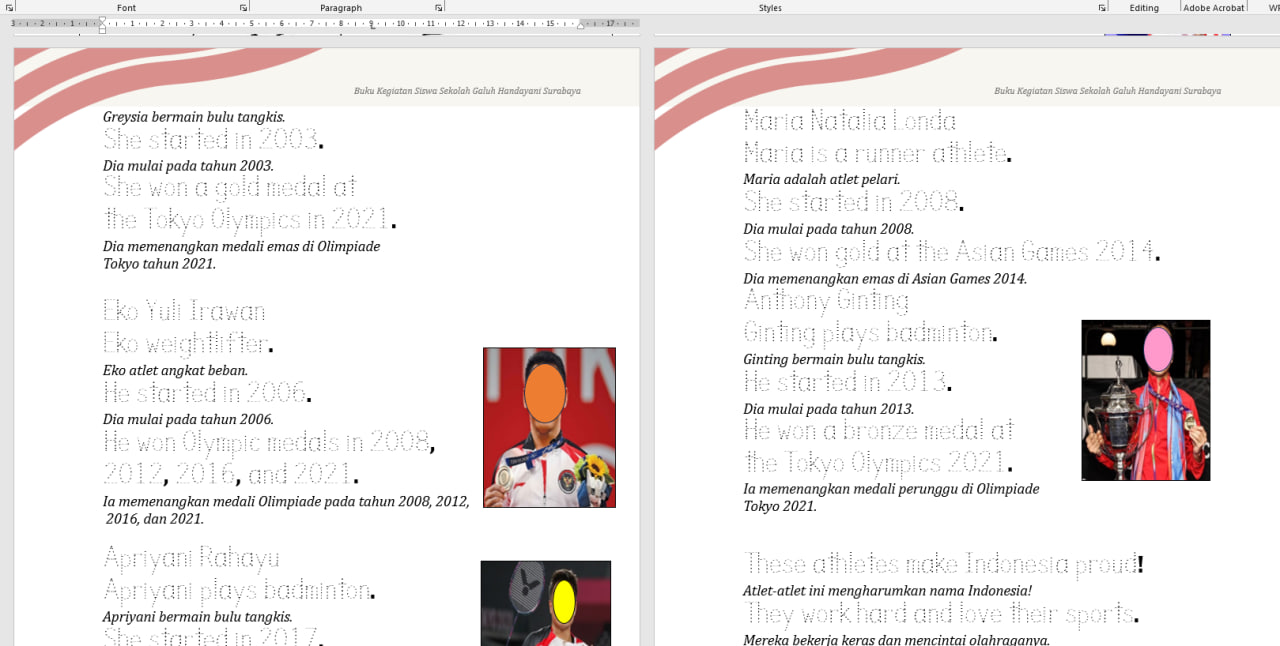Select the weightlifter photo with orange face
The height and width of the screenshot is (646, 1280).
coord(549,427)
